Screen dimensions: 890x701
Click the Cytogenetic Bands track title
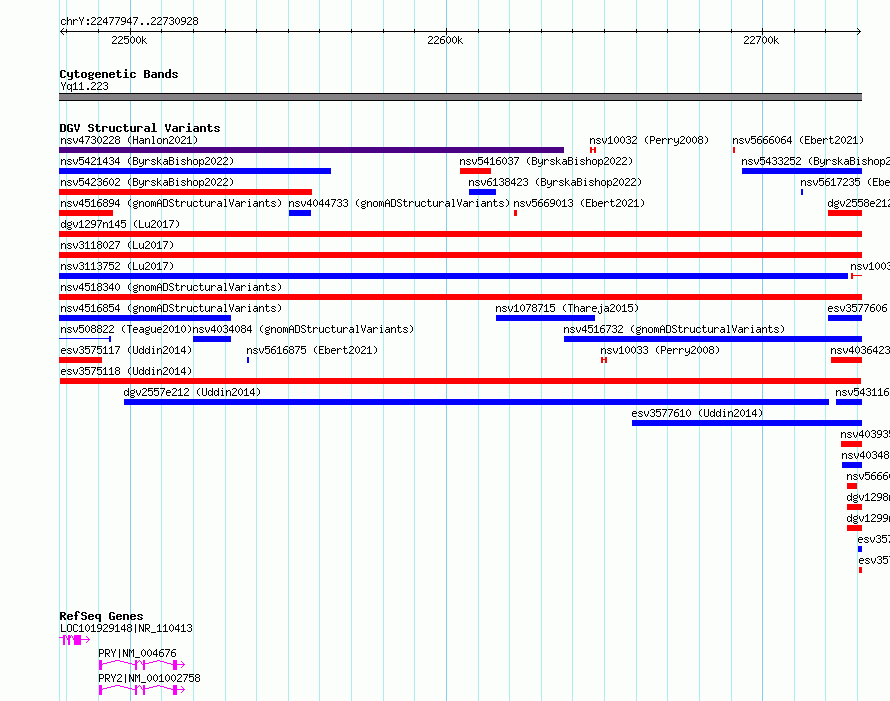click(119, 74)
